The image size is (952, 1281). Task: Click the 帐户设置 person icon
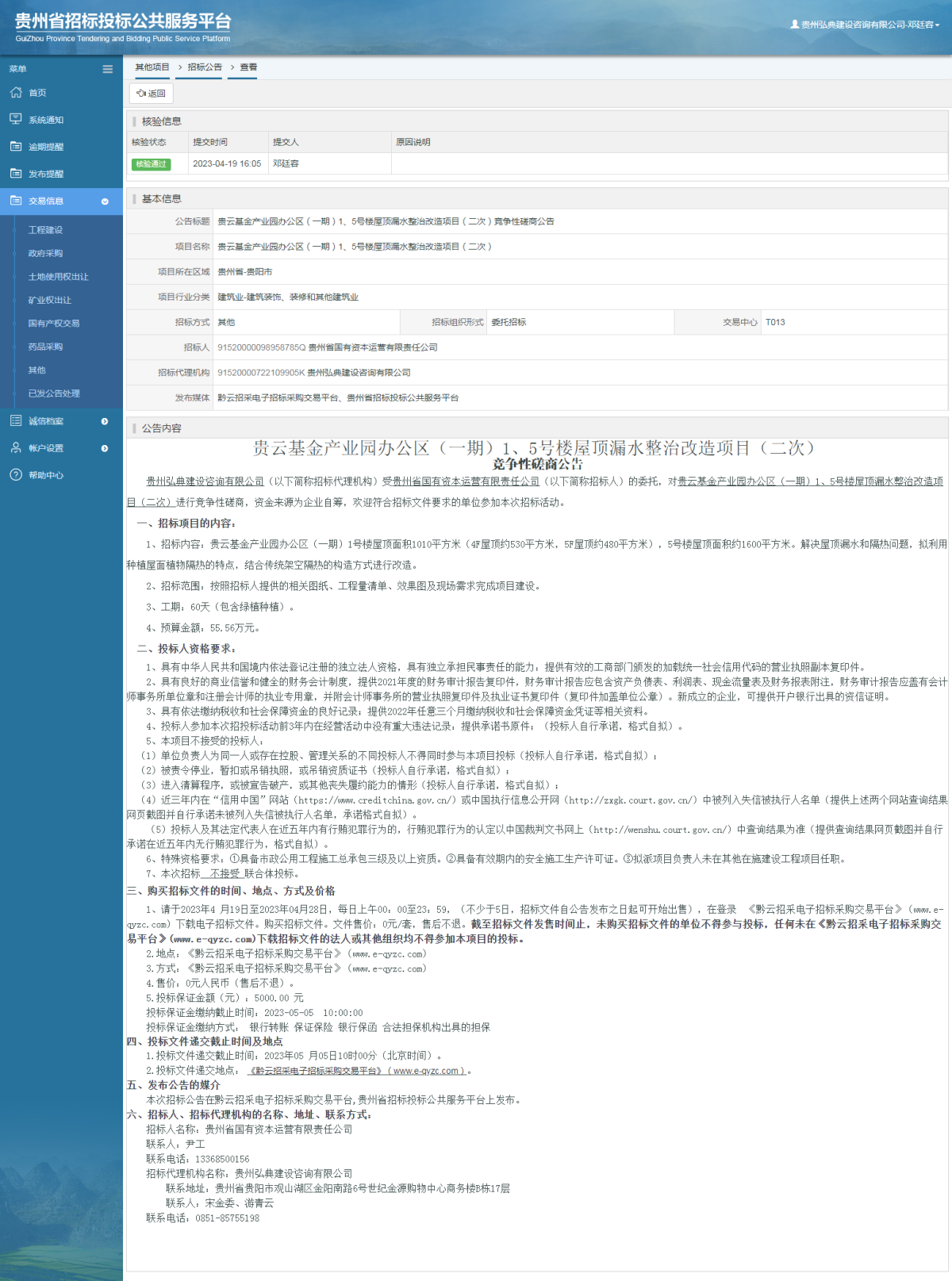click(x=16, y=448)
